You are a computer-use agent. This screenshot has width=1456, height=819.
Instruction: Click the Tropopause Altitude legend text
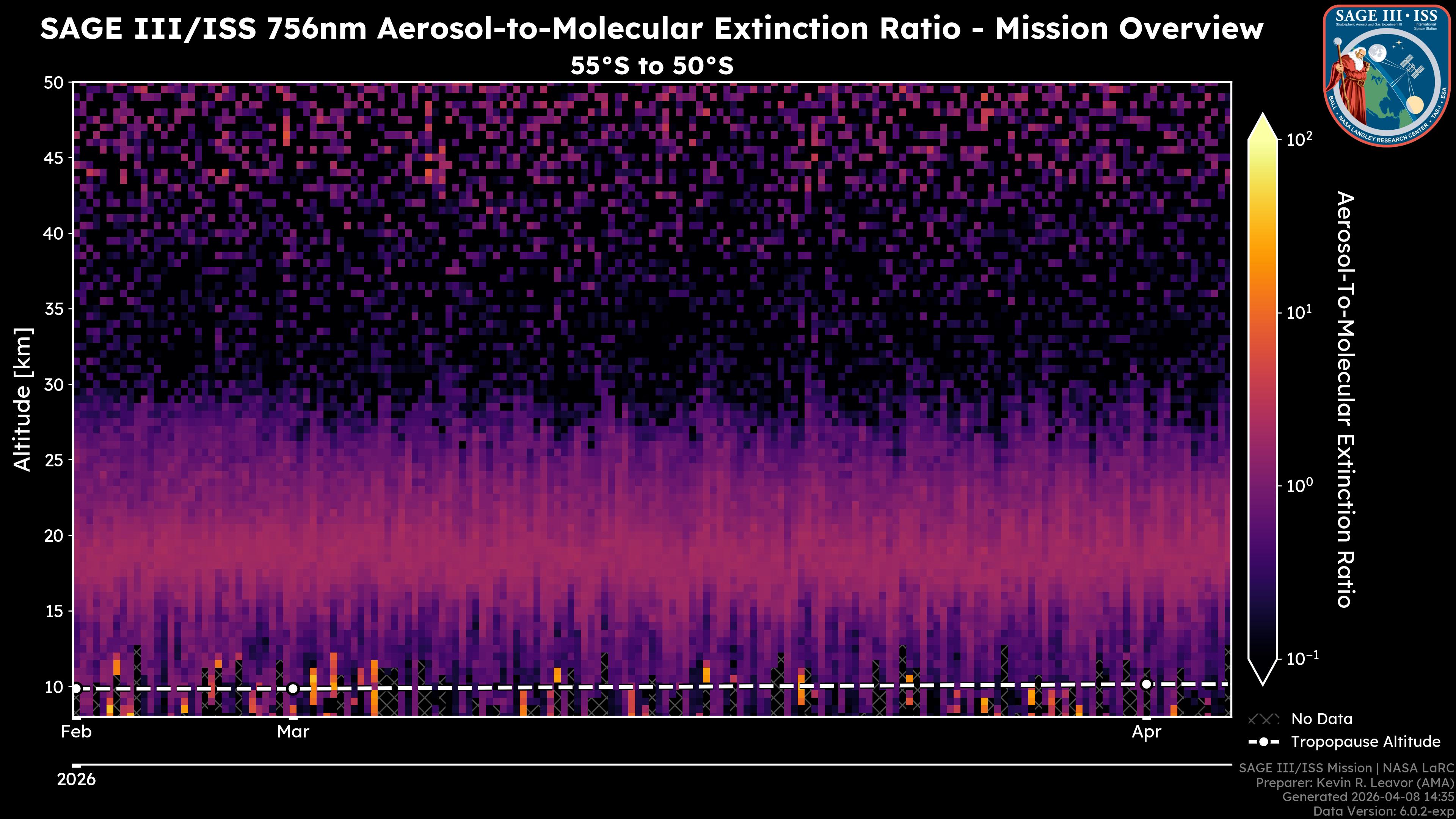1365,742
